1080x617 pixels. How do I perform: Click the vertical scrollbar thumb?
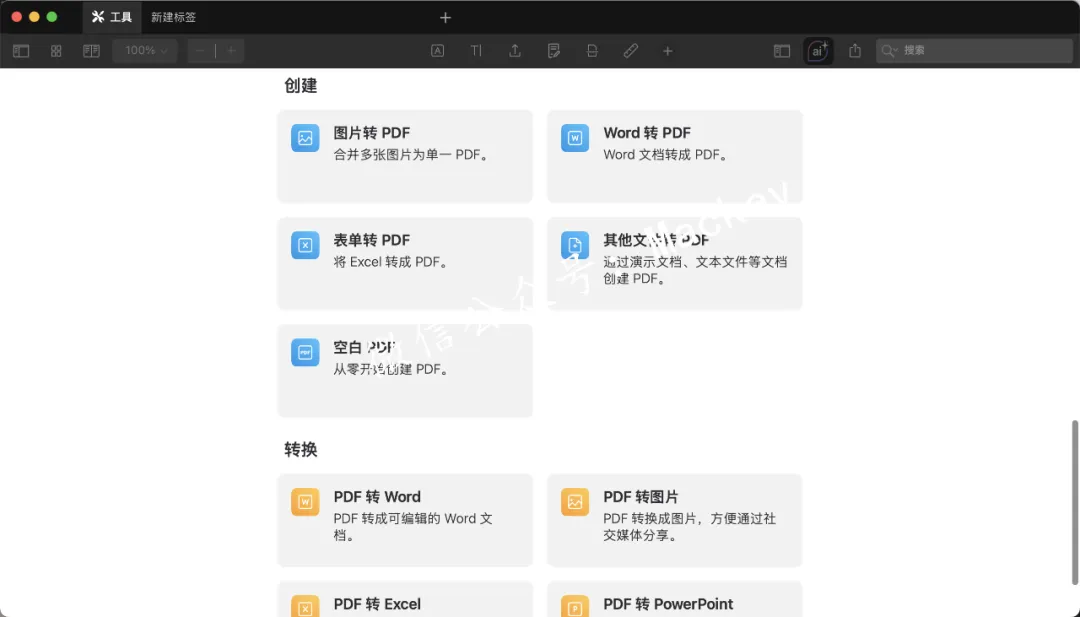pos(1074,502)
